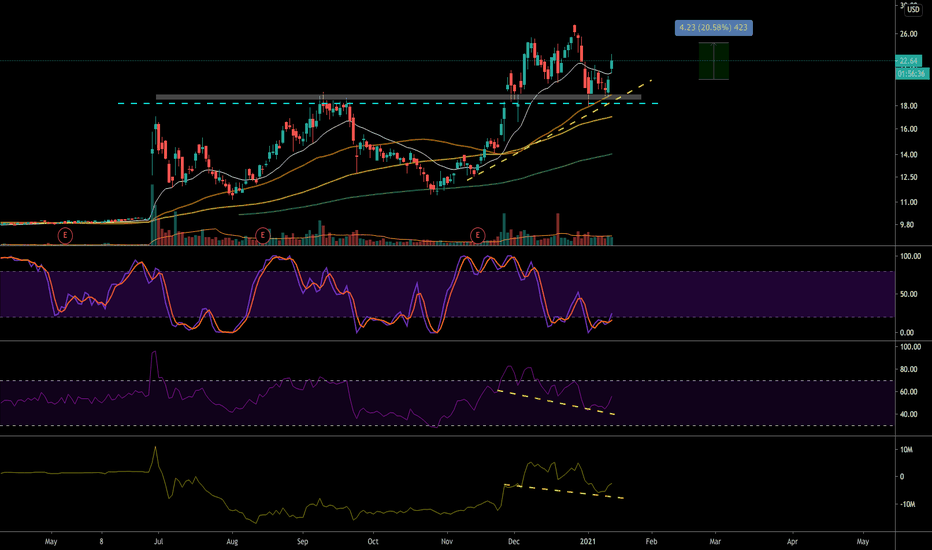Click the 10M axis label

pyautogui.click(x=906, y=450)
